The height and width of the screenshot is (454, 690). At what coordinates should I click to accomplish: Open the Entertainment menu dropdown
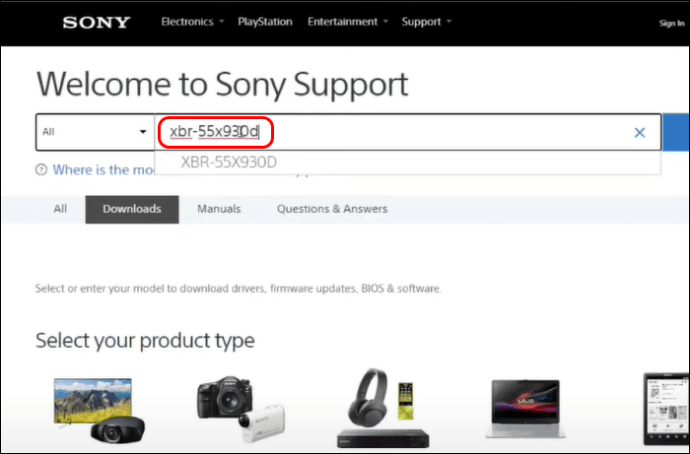pos(347,22)
